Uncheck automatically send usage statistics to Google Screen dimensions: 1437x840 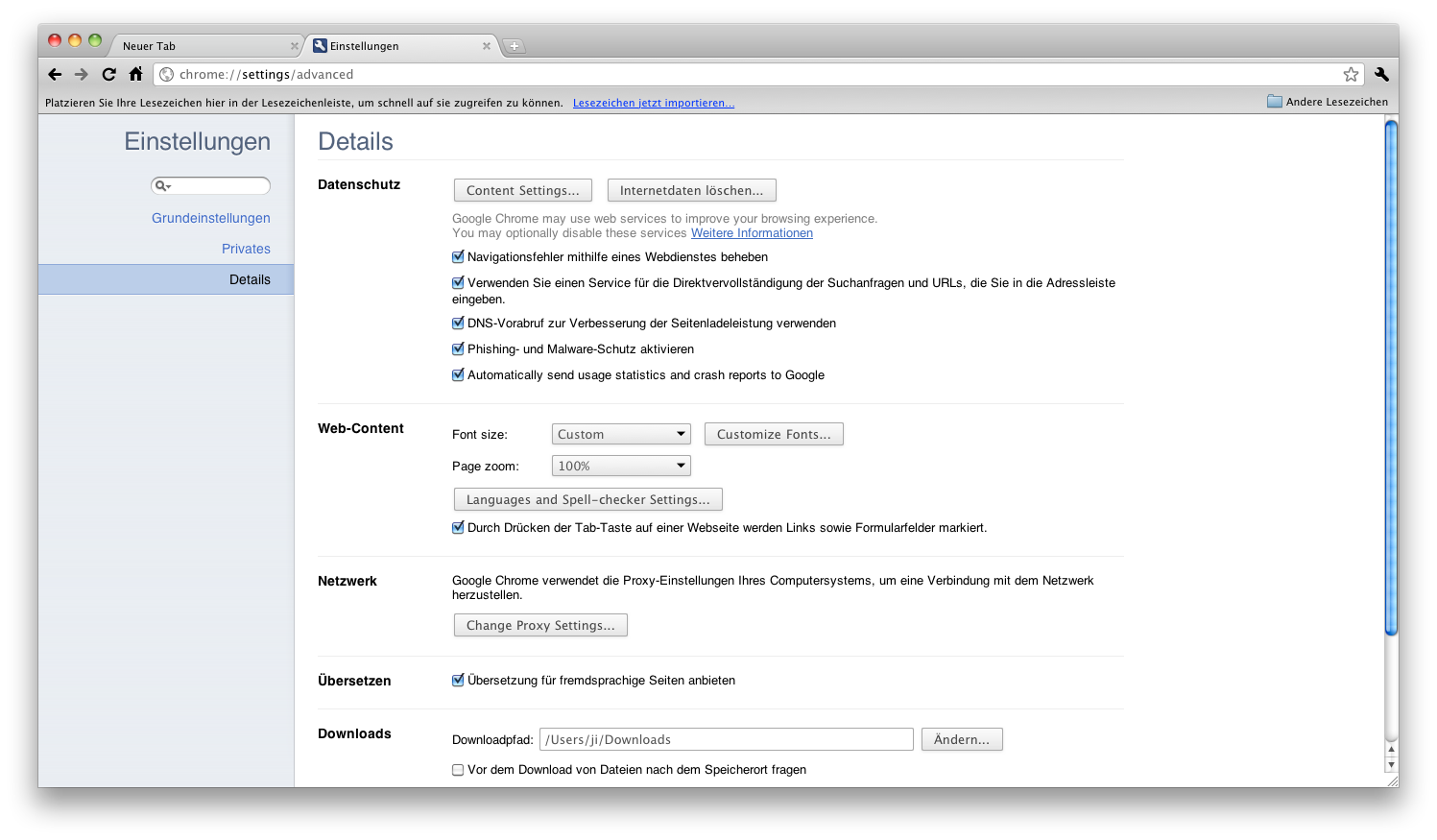[x=458, y=374]
